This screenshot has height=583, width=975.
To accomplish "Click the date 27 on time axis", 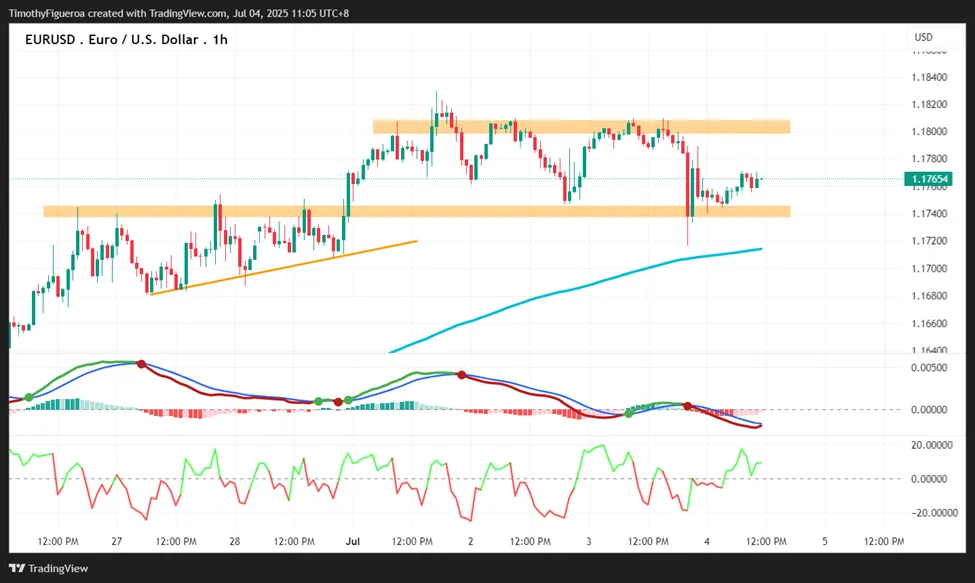I will point(117,541).
